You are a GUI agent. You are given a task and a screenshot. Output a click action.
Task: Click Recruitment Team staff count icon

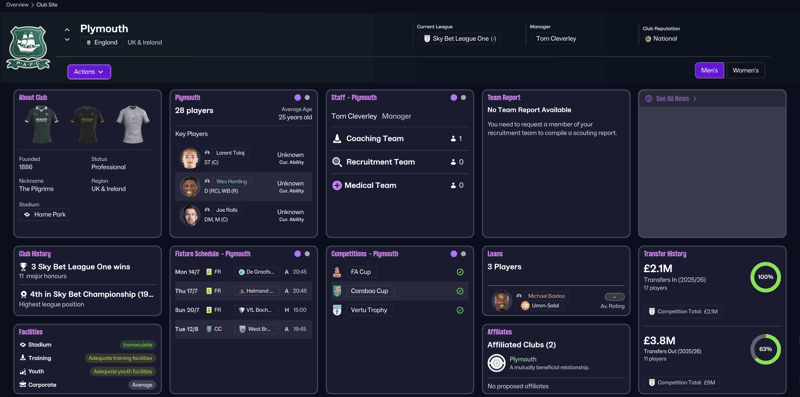click(x=453, y=162)
